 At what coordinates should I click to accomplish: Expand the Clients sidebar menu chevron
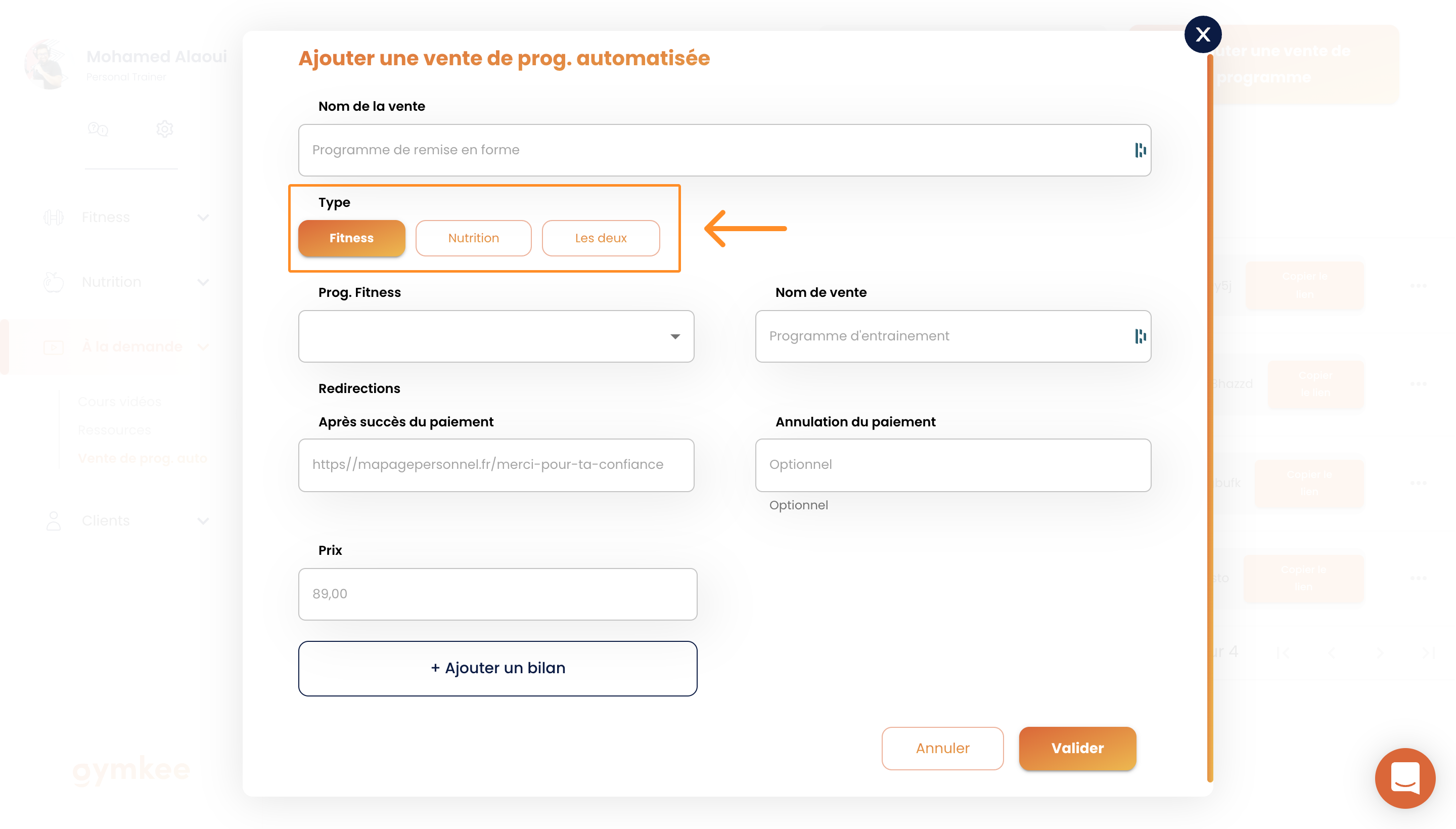pos(203,521)
